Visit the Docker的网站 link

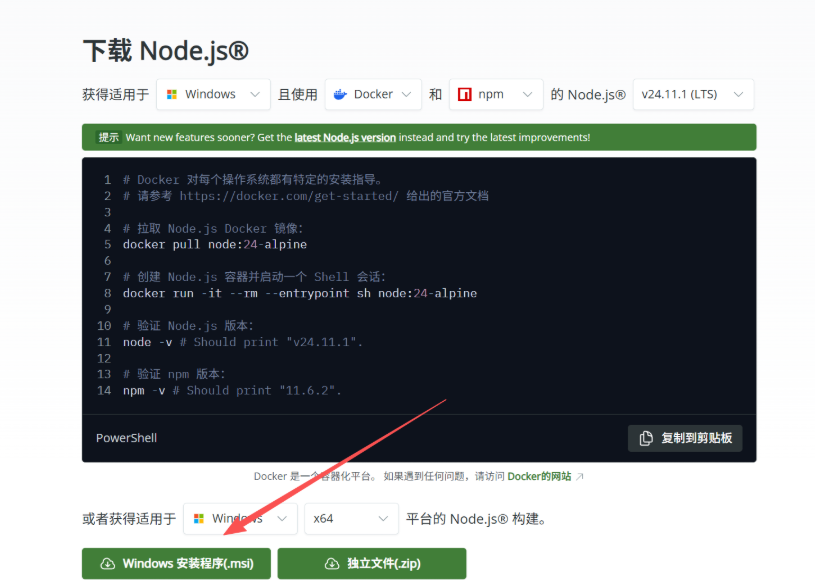pos(539,477)
